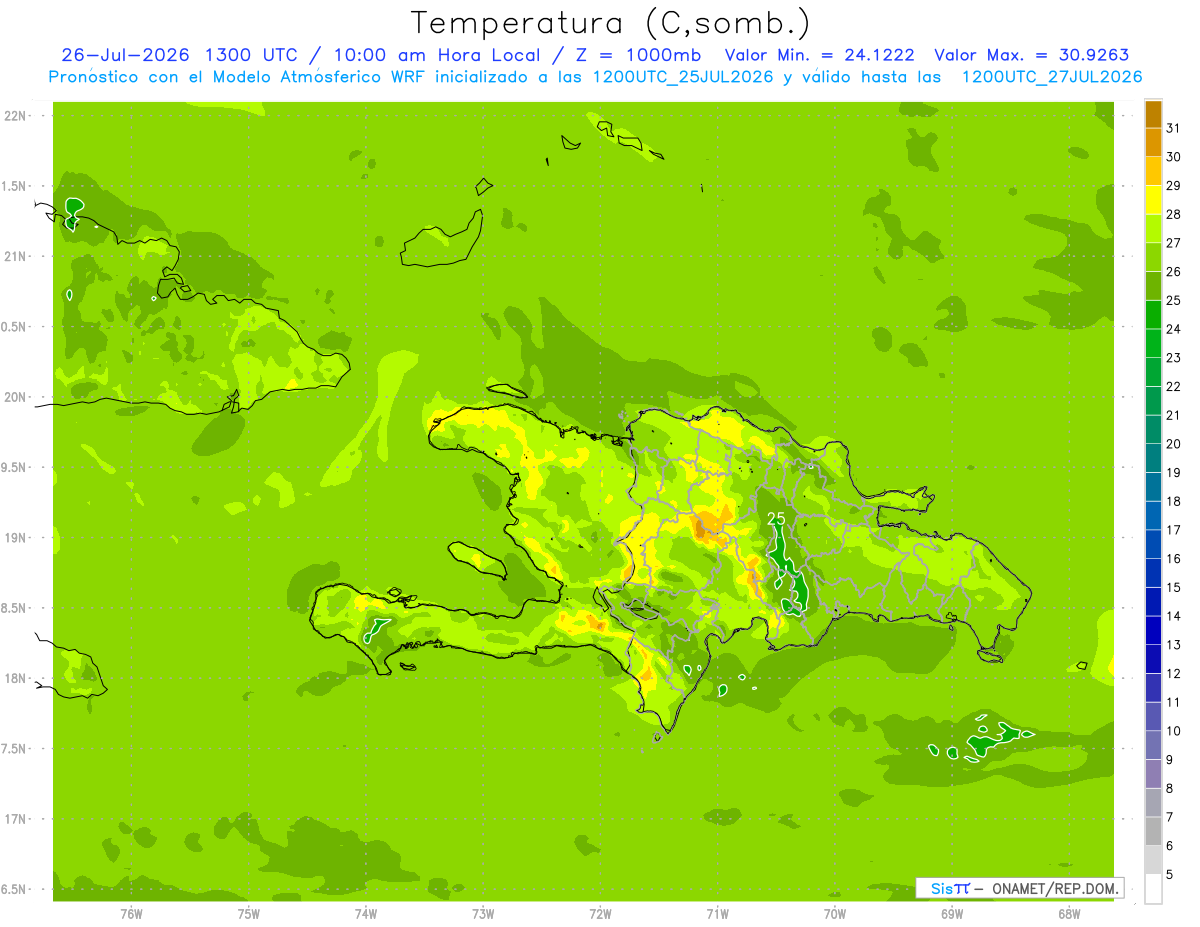Click the '71W' longitude label
Image resolution: width=1200 pixels, height=927 pixels.
click(717, 914)
